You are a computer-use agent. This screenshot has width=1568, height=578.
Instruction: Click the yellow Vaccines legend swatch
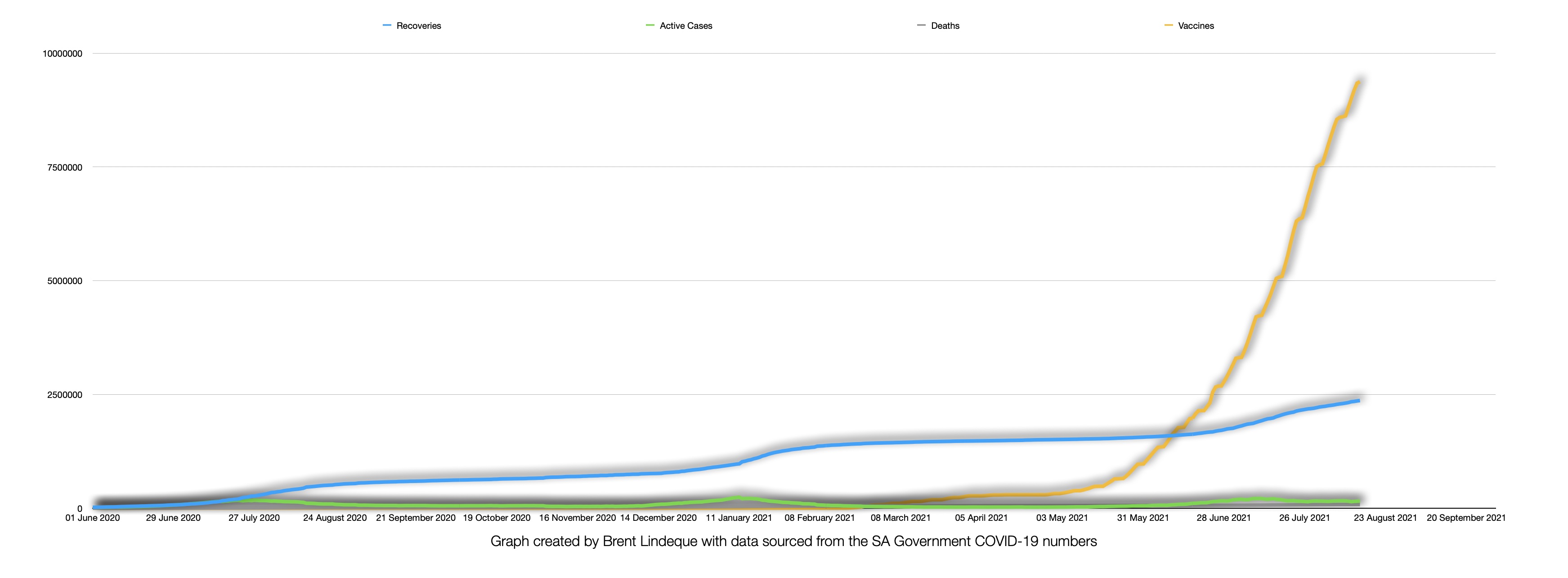pos(1168,26)
